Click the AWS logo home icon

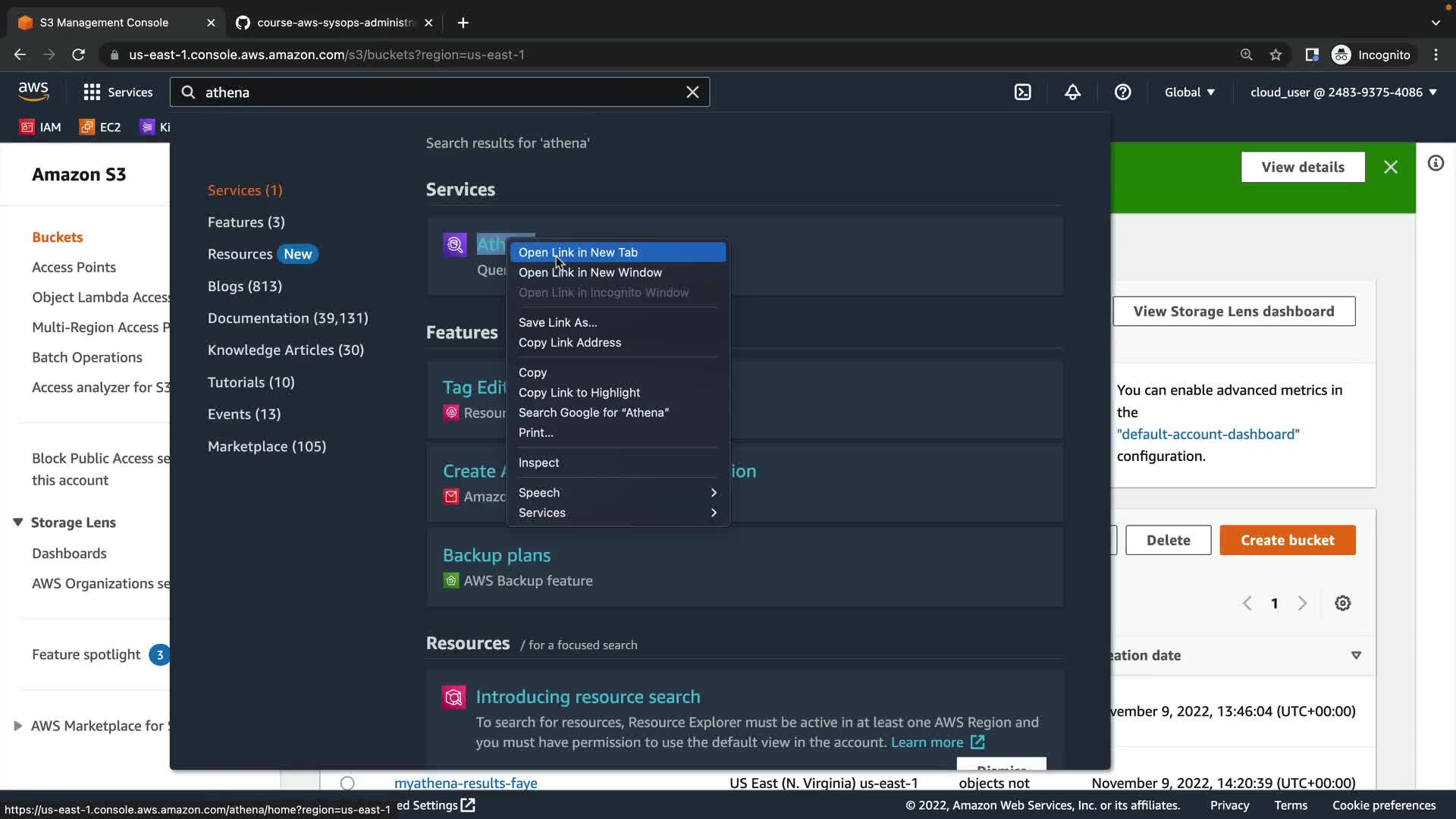pyautogui.click(x=33, y=92)
